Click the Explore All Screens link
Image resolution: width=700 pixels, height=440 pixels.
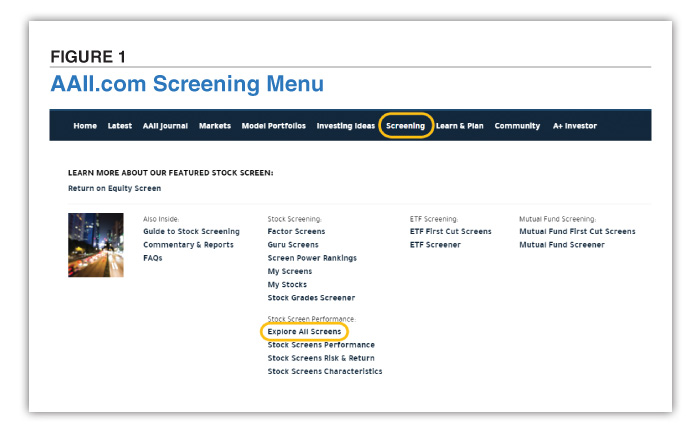tap(304, 332)
